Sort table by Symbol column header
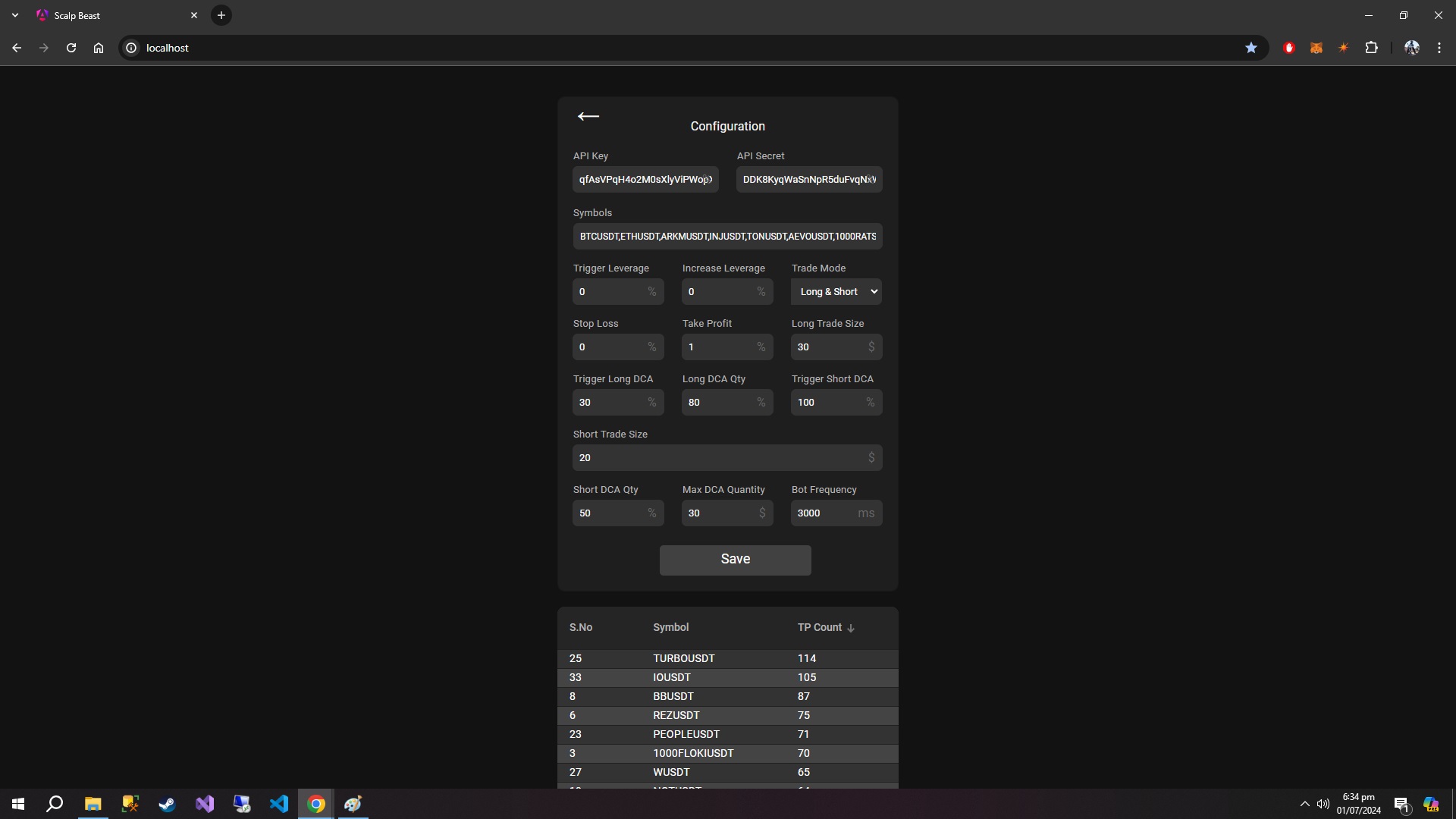This screenshot has width=1456, height=819. (x=670, y=628)
